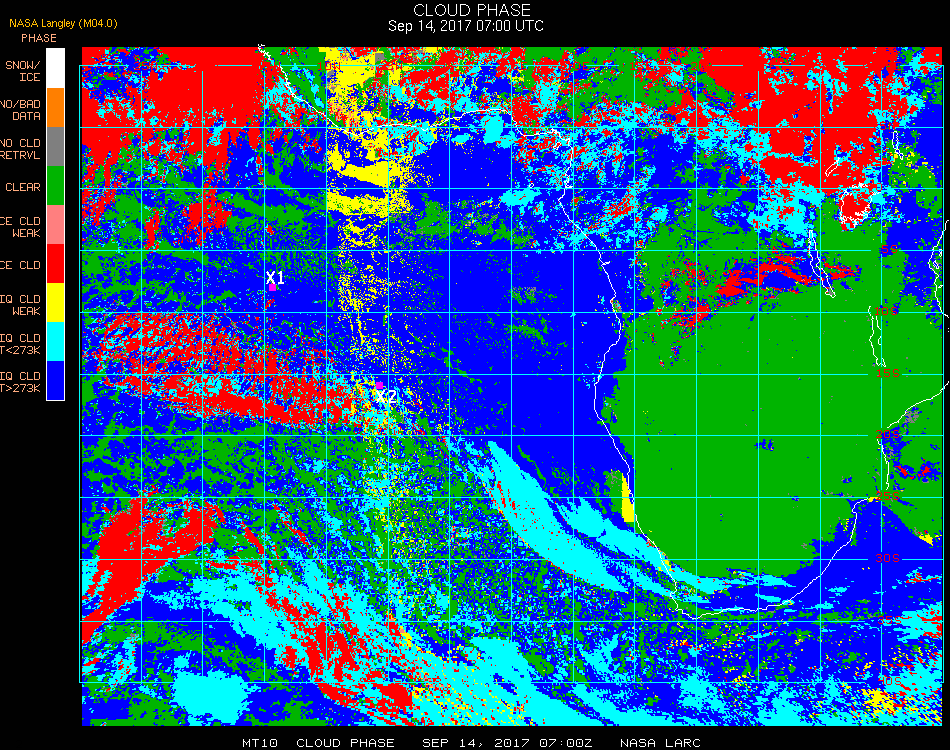Click the NASA LARC text in bottom caption
Screen dimensions: 950x750
coord(660,743)
